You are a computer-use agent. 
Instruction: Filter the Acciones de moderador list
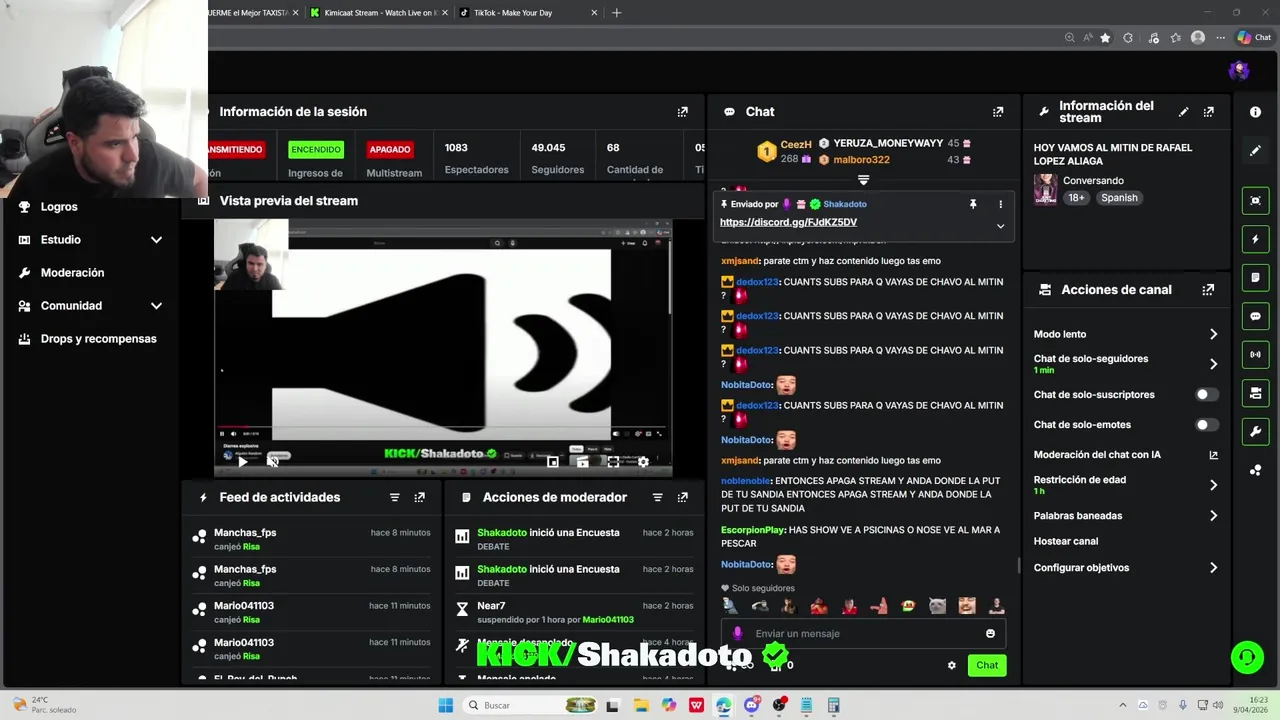(x=658, y=497)
